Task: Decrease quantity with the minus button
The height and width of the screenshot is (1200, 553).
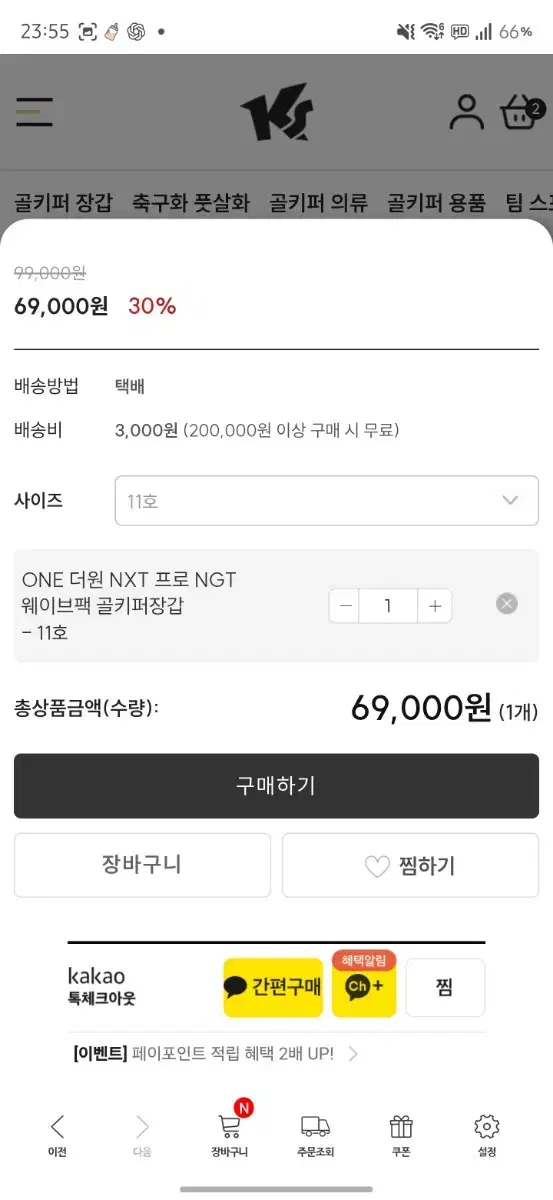Action: [x=346, y=606]
